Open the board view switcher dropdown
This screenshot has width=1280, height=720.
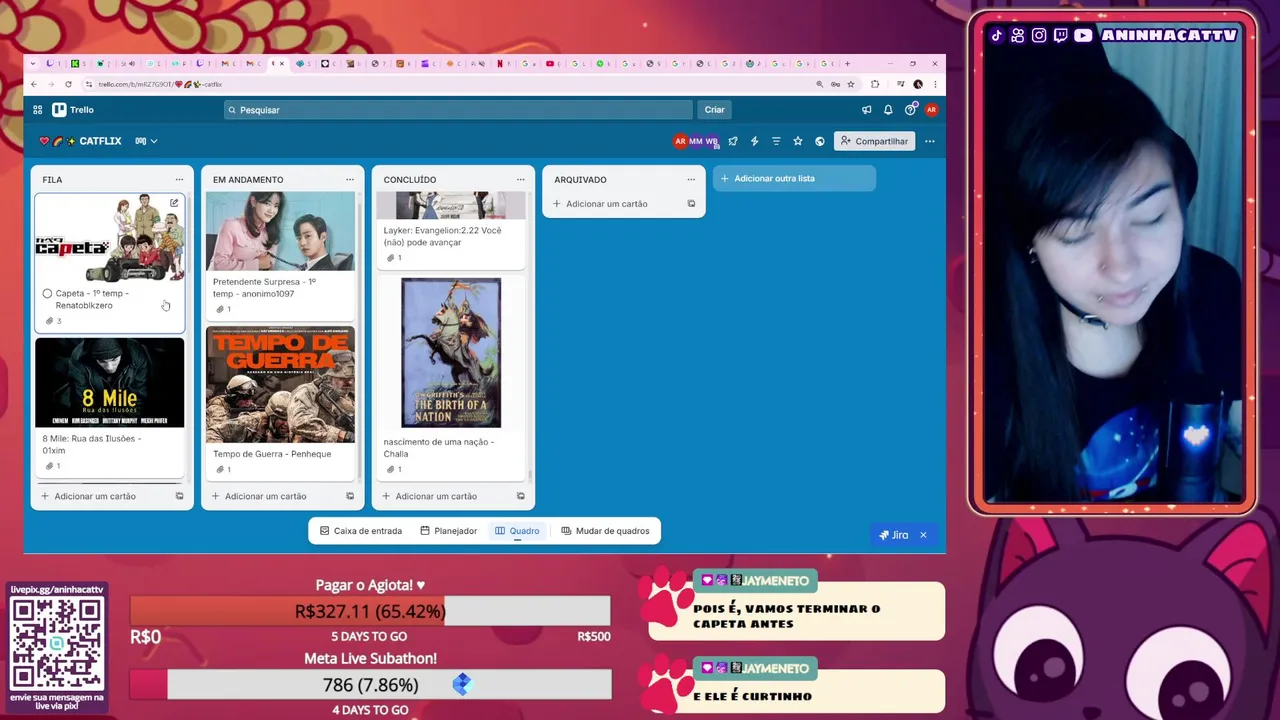tap(147, 141)
